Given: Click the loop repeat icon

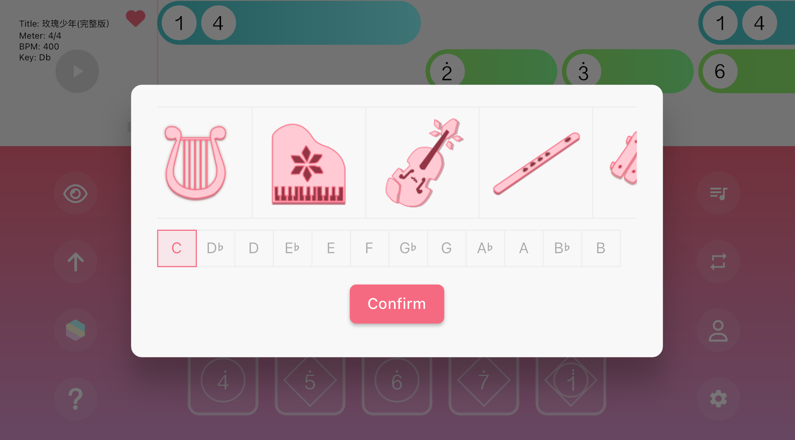Looking at the screenshot, I should 718,262.
